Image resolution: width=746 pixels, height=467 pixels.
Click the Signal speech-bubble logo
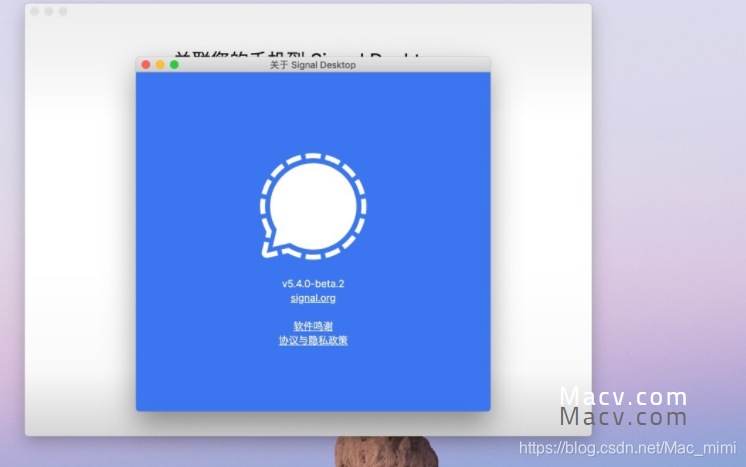[313, 206]
